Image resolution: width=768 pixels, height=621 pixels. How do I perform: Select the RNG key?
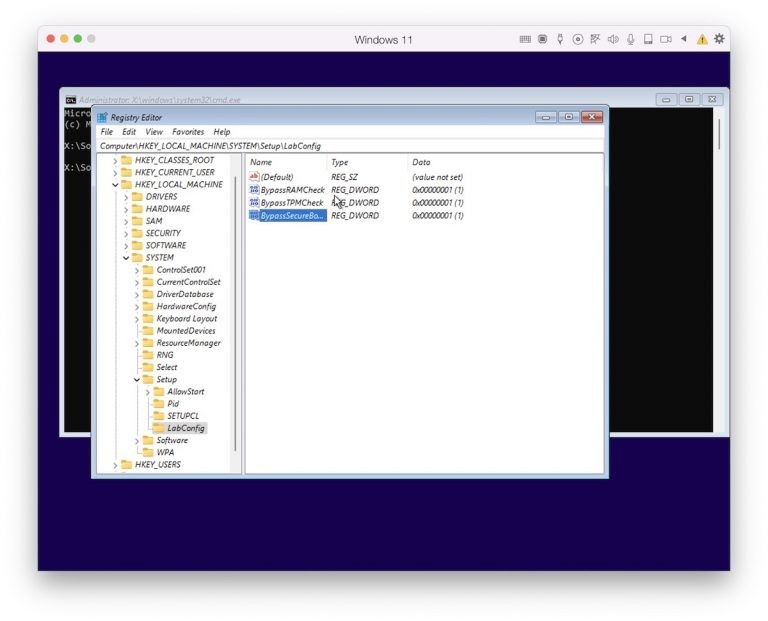coord(165,355)
